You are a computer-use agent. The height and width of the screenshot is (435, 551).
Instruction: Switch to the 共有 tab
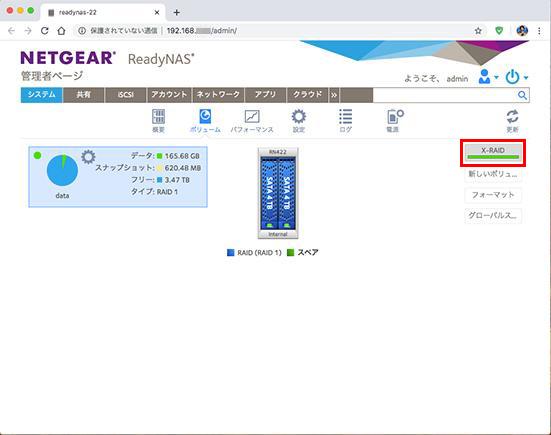[x=84, y=95]
